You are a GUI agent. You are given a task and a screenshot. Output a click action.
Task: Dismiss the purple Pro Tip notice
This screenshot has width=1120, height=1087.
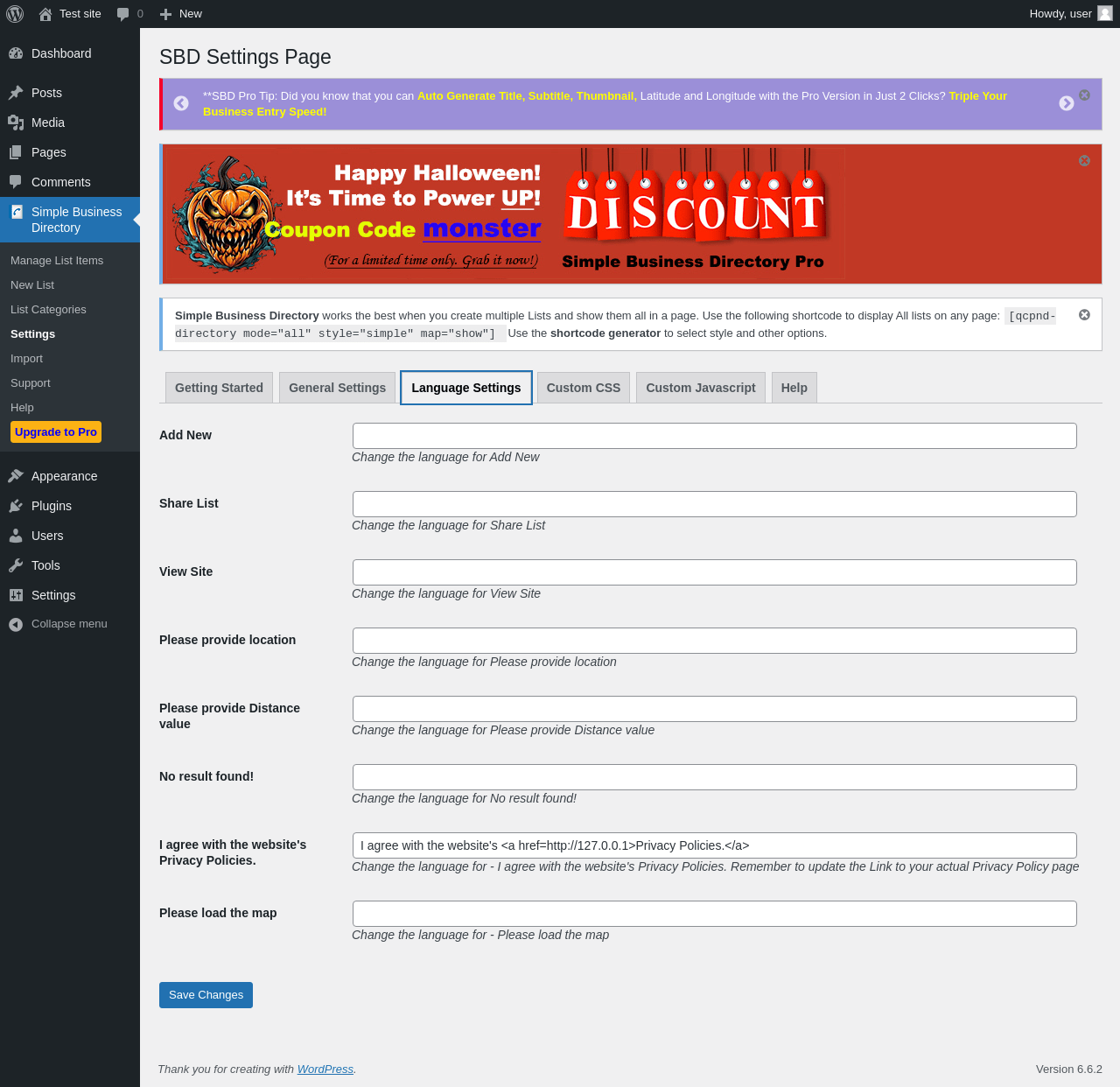point(1084,95)
